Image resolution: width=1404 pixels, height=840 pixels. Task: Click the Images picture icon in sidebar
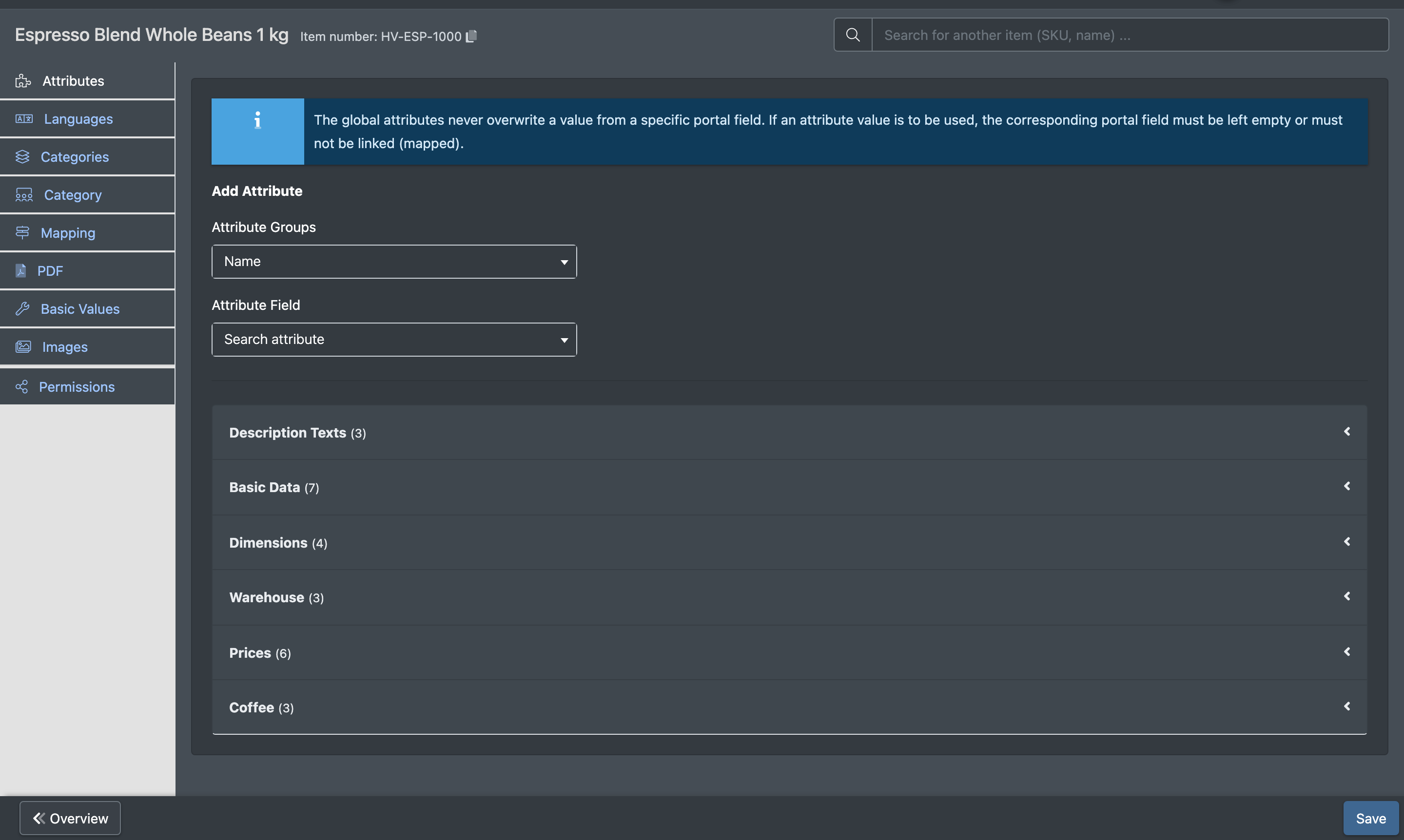tap(23, 346)
